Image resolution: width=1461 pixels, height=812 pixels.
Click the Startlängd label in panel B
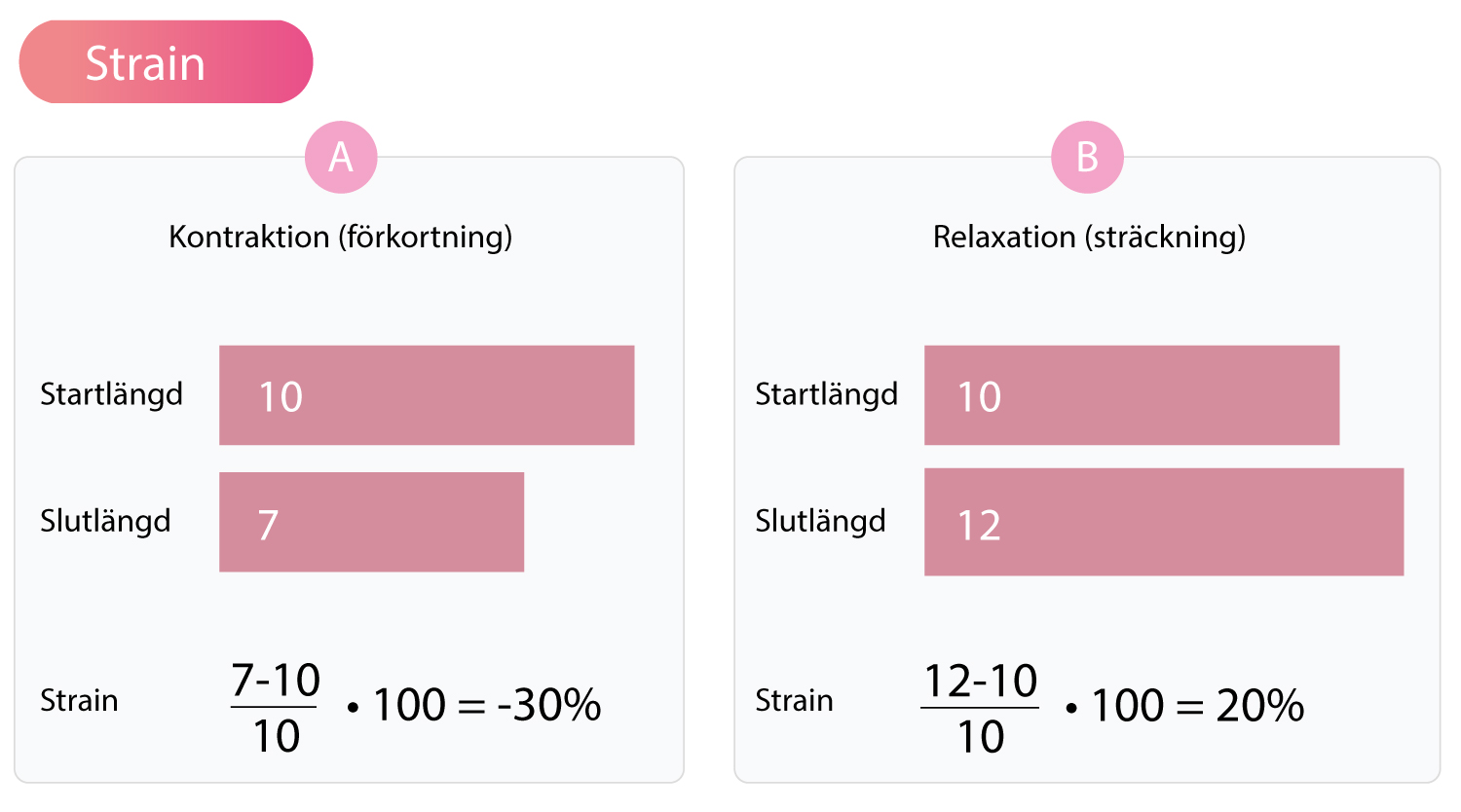pos(826,394)
